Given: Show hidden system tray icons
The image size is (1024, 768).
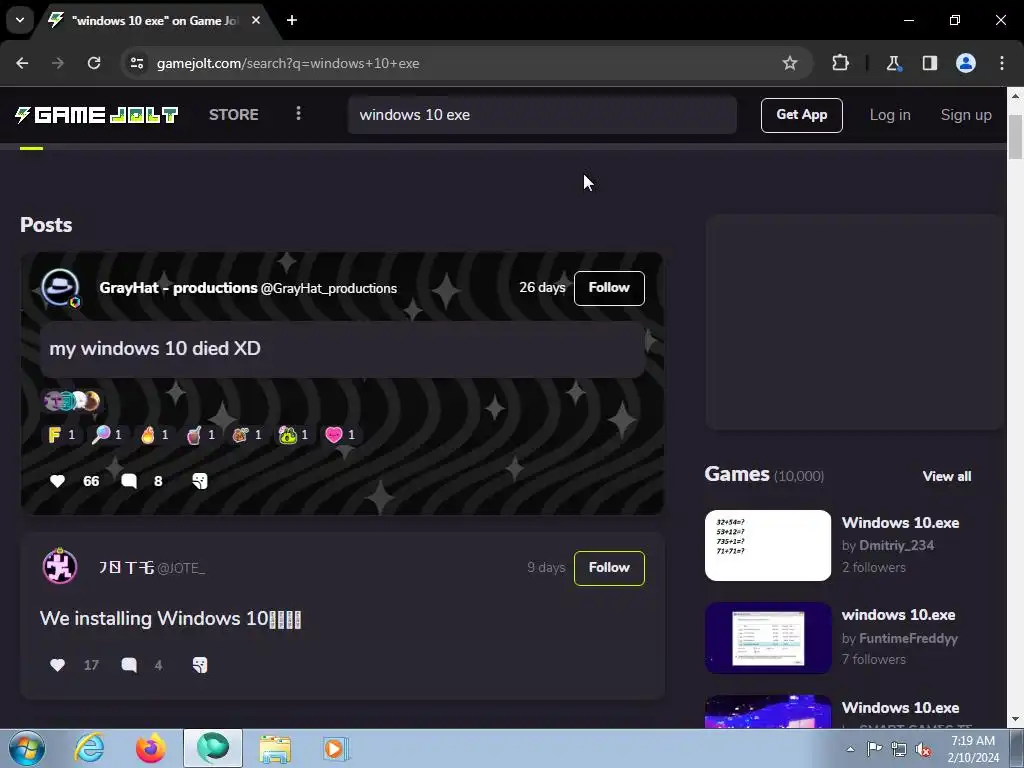Looking at the screenshot, I should click(850, 749).
